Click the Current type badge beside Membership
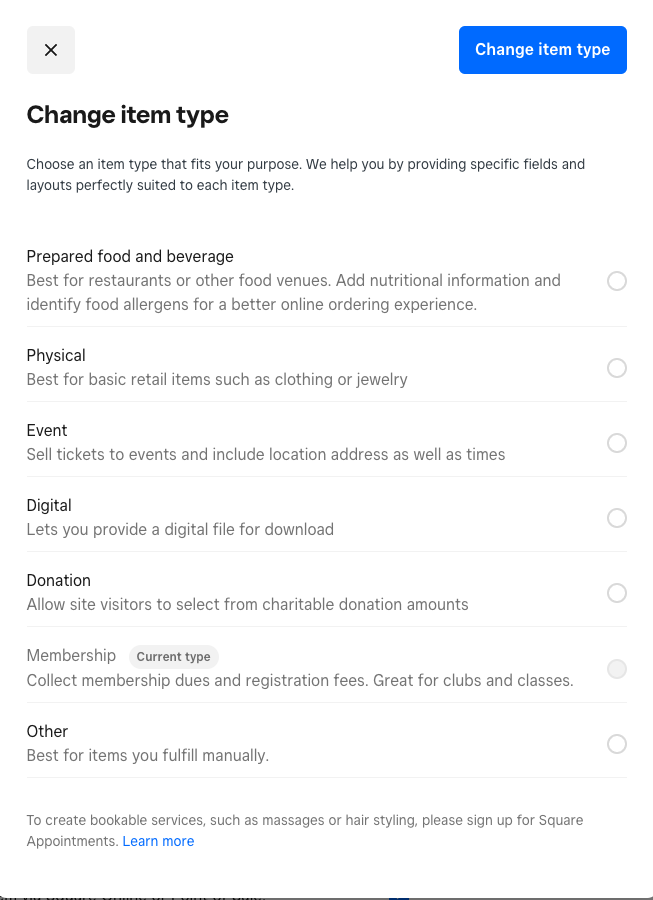The height and width of the screenshot is (900, 653). point(173,657)
